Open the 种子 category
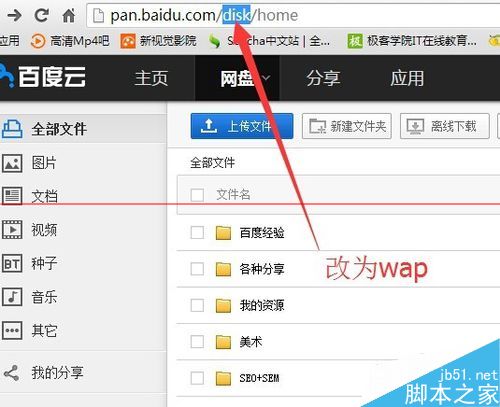The image size is (500, 407). [44, 263]
